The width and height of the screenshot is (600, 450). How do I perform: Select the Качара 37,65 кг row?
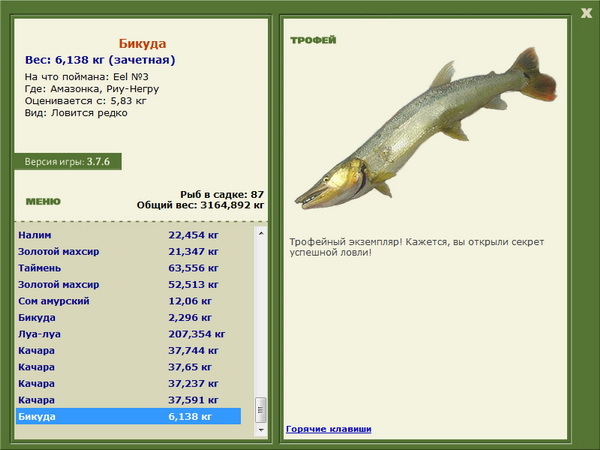click(x=129, y=367)
